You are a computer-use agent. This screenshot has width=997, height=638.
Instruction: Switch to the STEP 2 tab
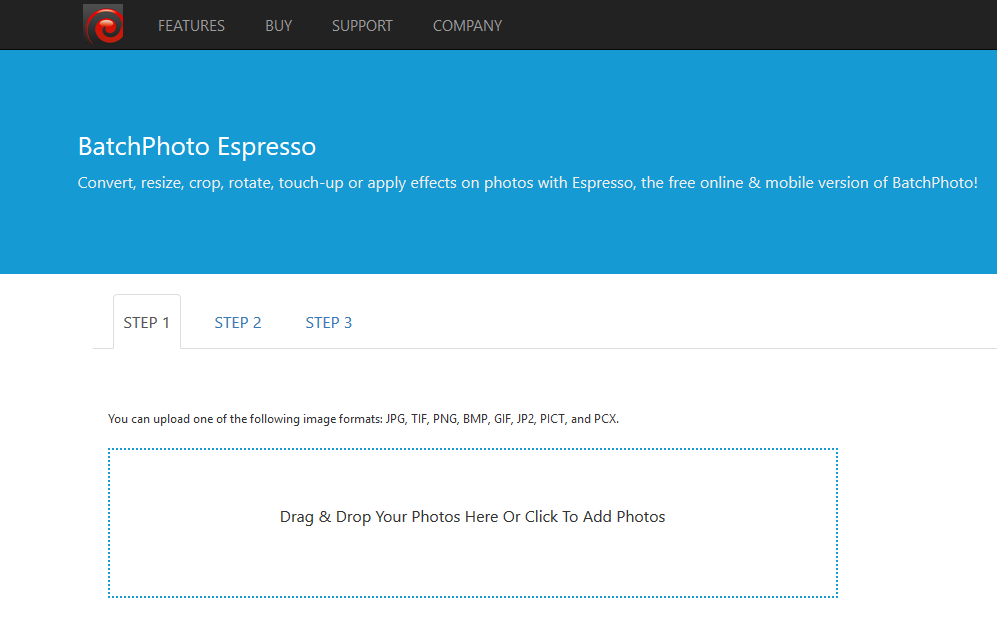(x=238, y=322)
